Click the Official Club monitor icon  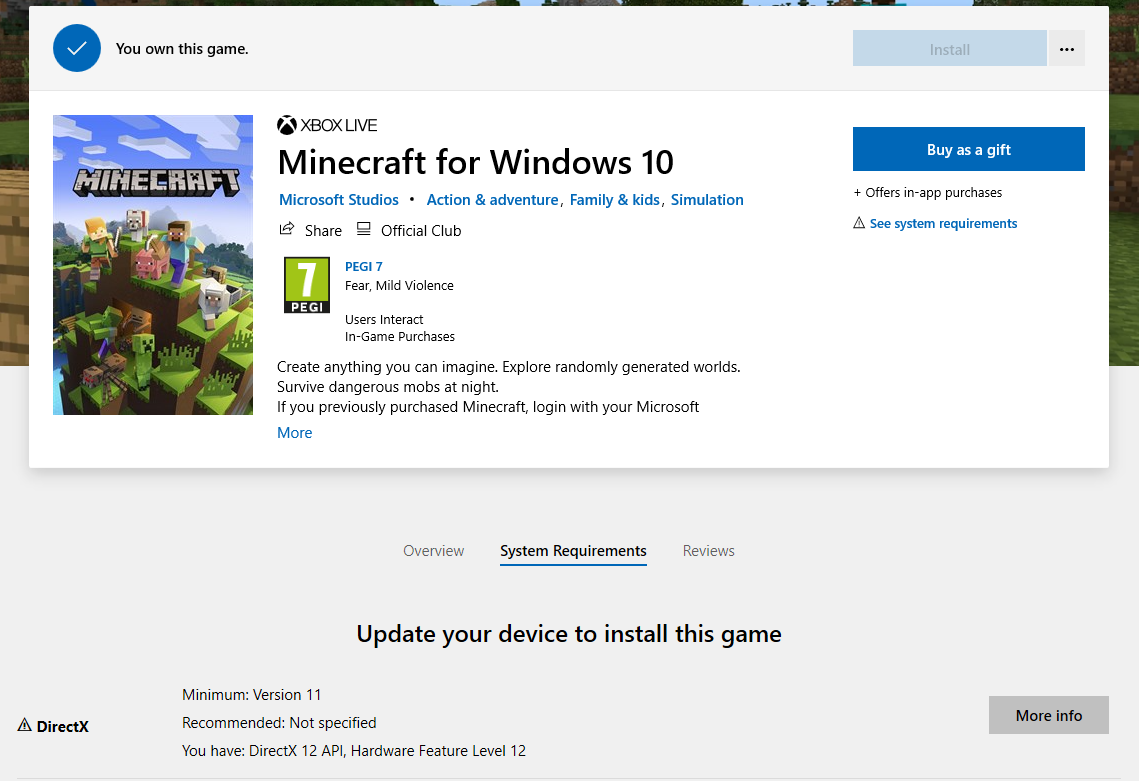(363, 230)
